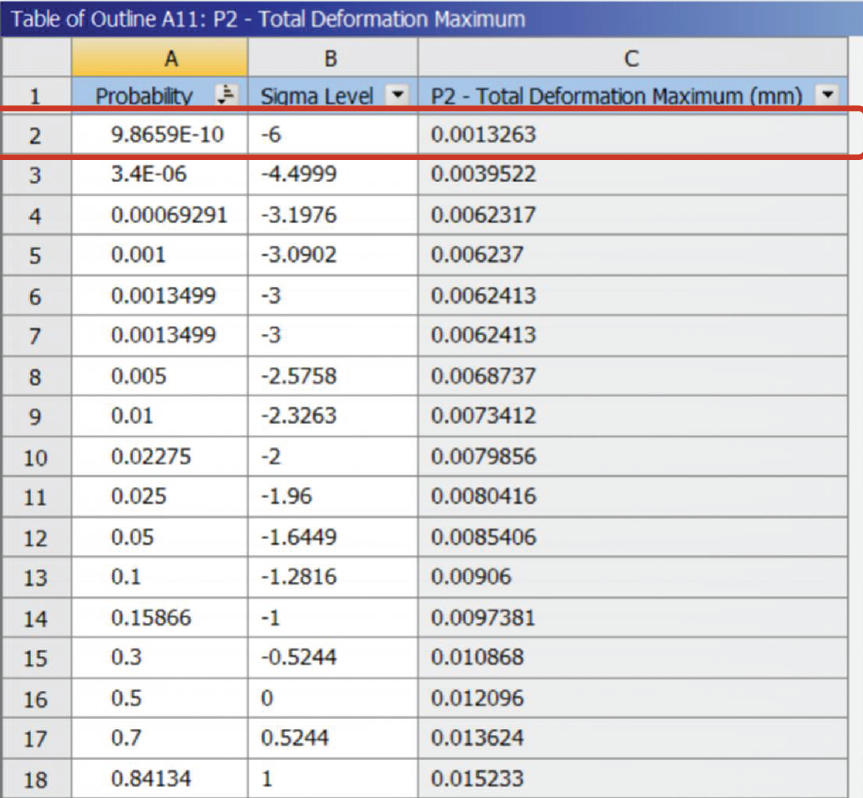Select sigma level cell -1.96
Viewport: 863px width, 798px height.
[x=333, y=496]
